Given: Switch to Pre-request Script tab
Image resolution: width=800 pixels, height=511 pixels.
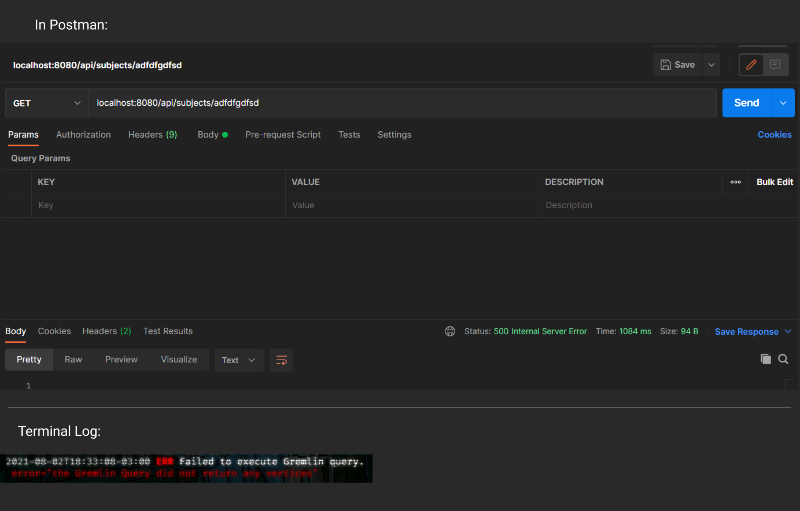Looking at the screenshot, I should pos(283,135).
